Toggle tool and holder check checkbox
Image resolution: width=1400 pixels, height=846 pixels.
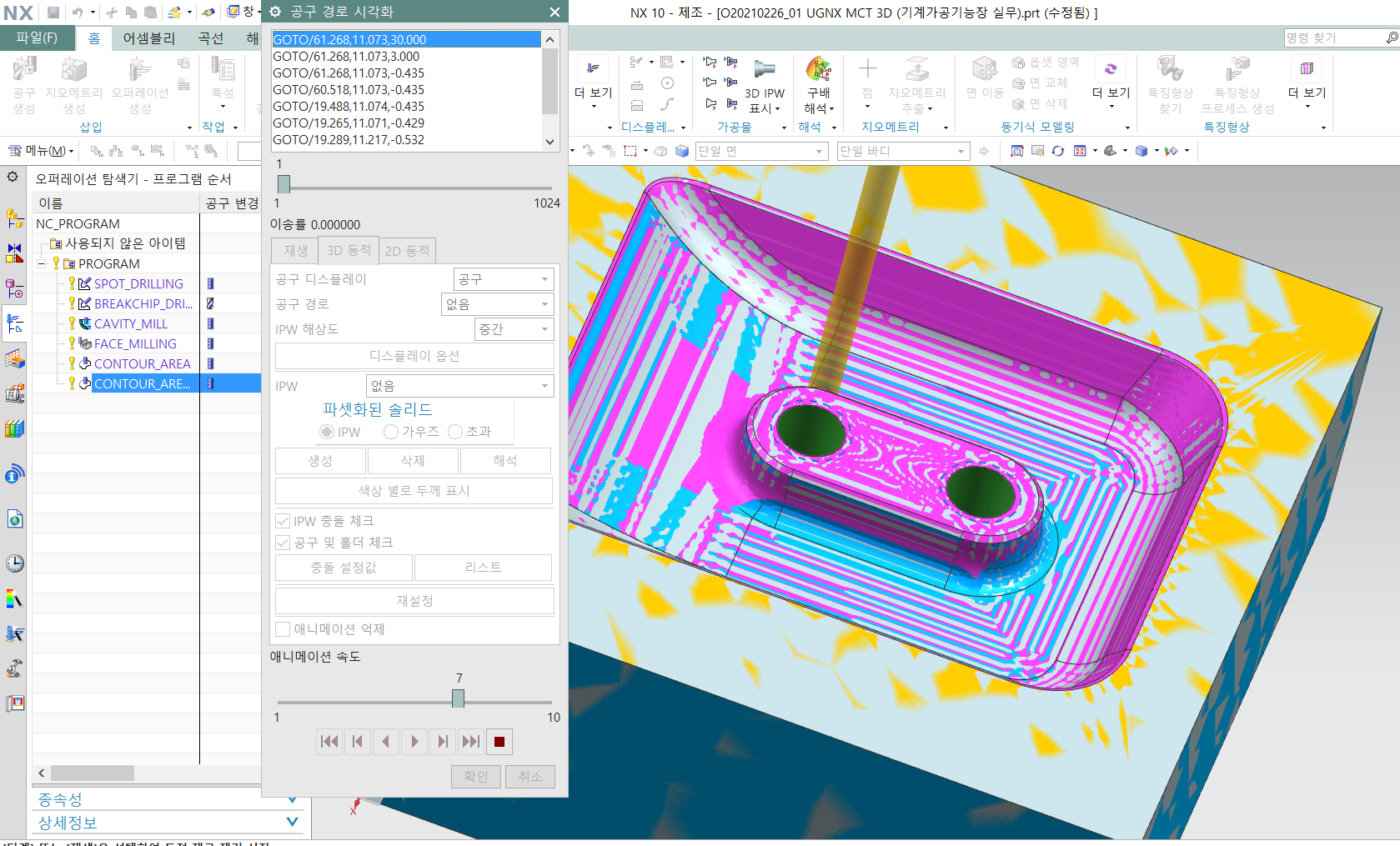click(283, 543)
